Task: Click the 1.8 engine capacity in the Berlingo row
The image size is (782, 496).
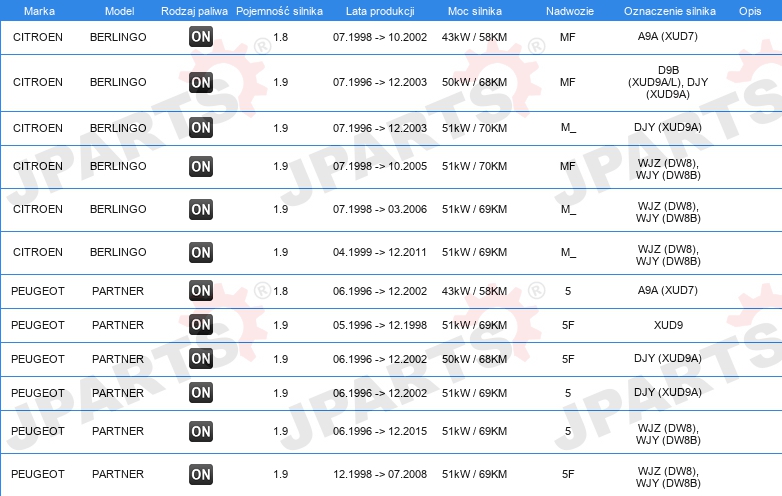Action: point(281,37)
